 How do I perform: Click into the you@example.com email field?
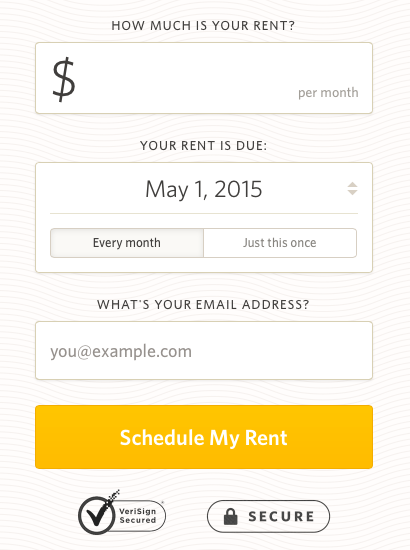[x=204, y=350]
